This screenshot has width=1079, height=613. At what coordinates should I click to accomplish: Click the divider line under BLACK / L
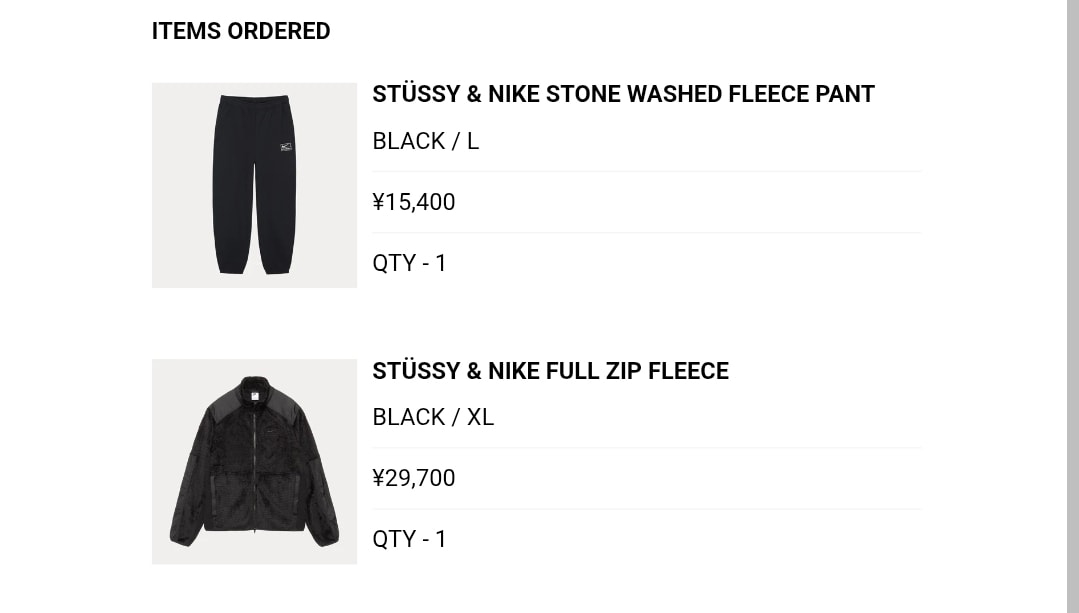pyautogui.click(x=646, y=171)
